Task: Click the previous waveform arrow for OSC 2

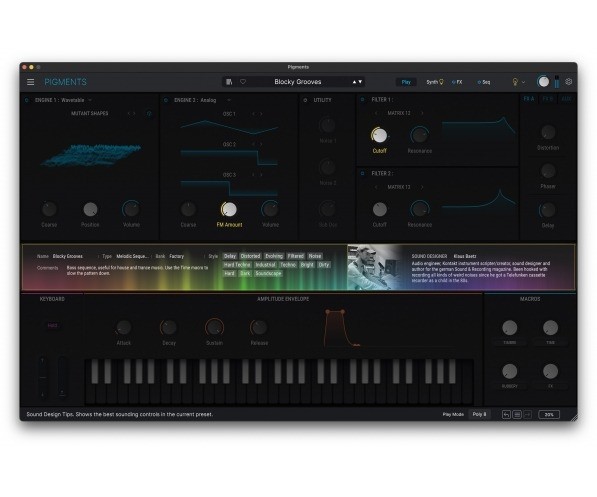Action: 253,144
